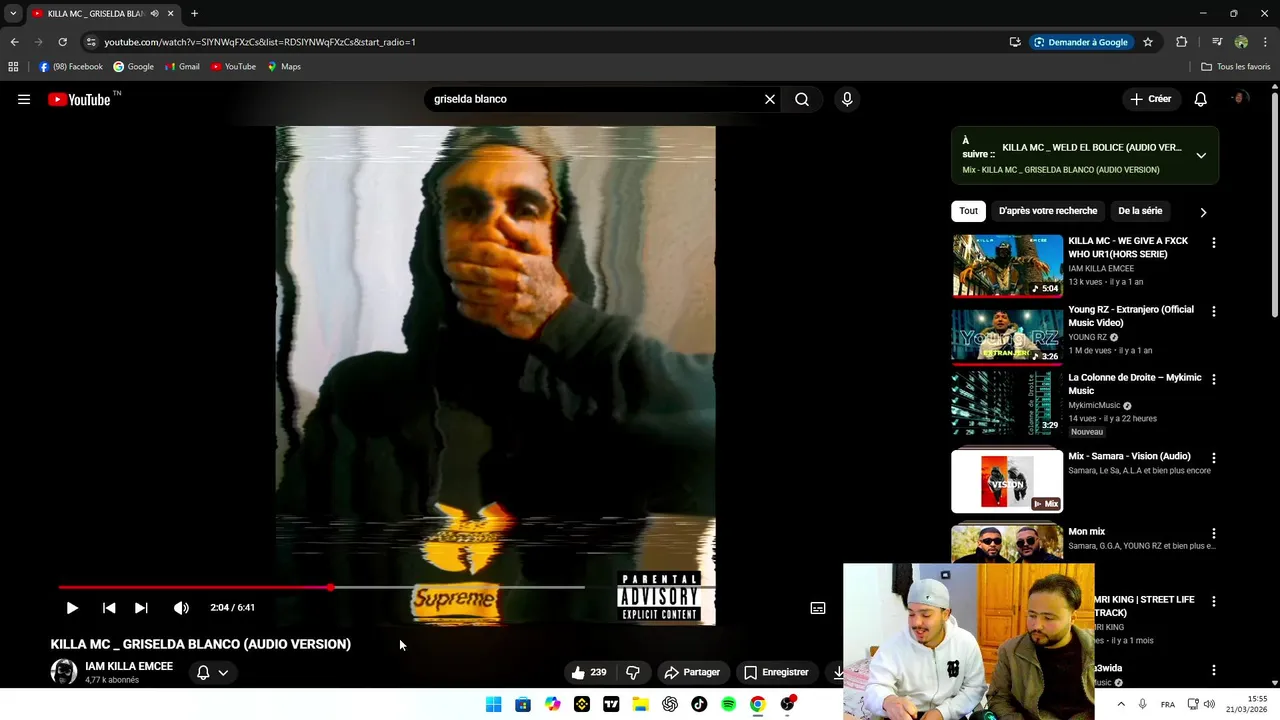
Task: Seek on the red video progress bar
Action: click(x=321, y=587)
